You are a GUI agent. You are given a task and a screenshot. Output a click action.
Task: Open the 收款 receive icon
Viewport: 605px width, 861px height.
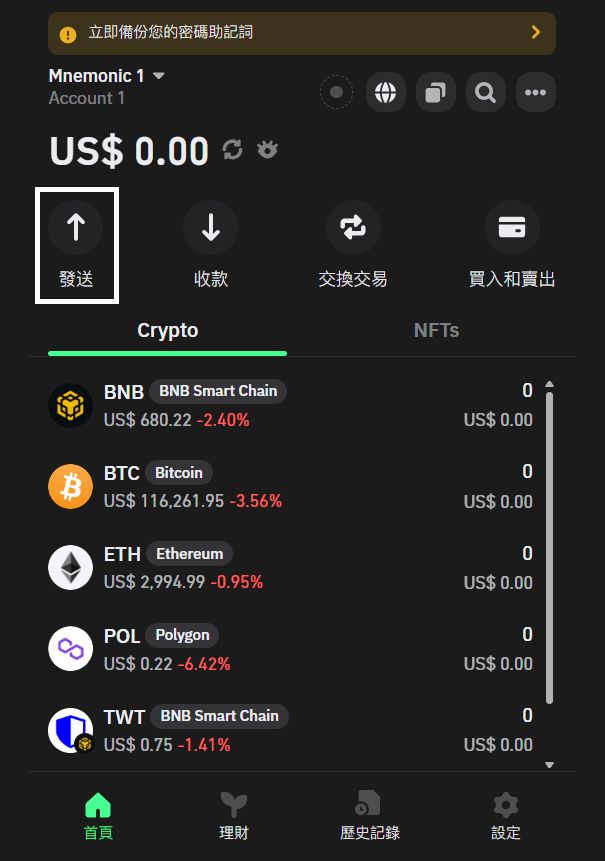(211, 227)
